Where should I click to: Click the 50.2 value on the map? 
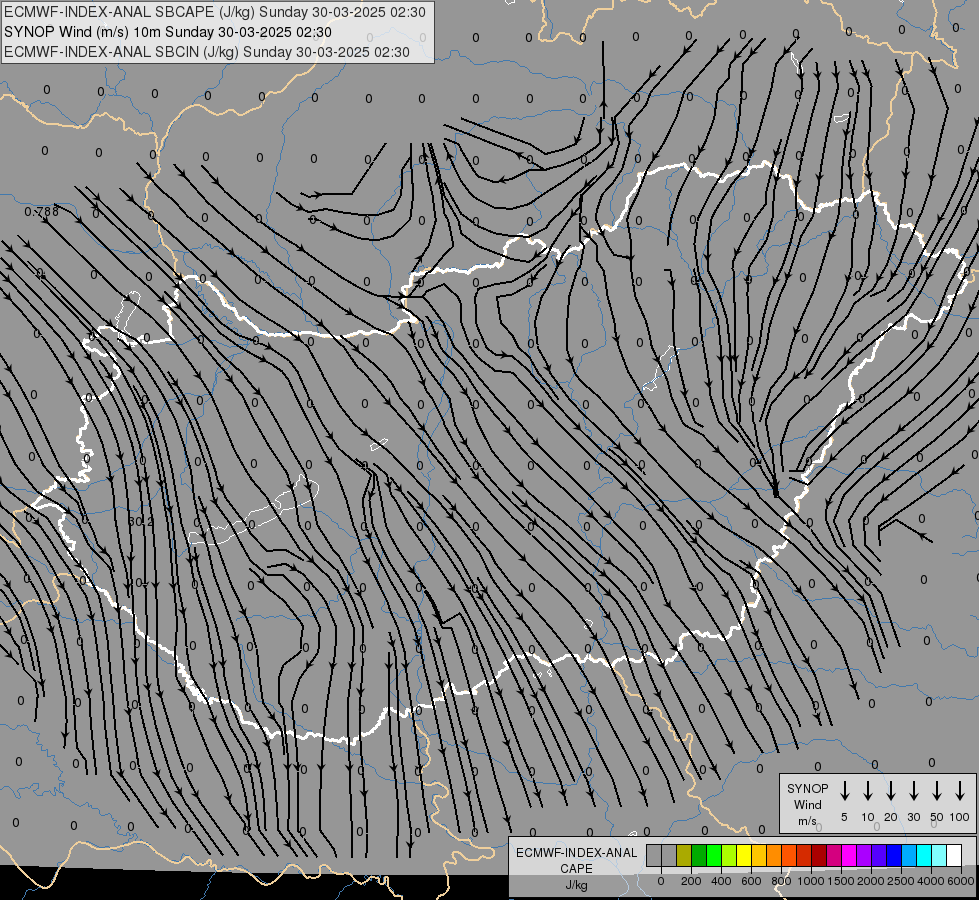pyautogui.click(x=140, y=522)
